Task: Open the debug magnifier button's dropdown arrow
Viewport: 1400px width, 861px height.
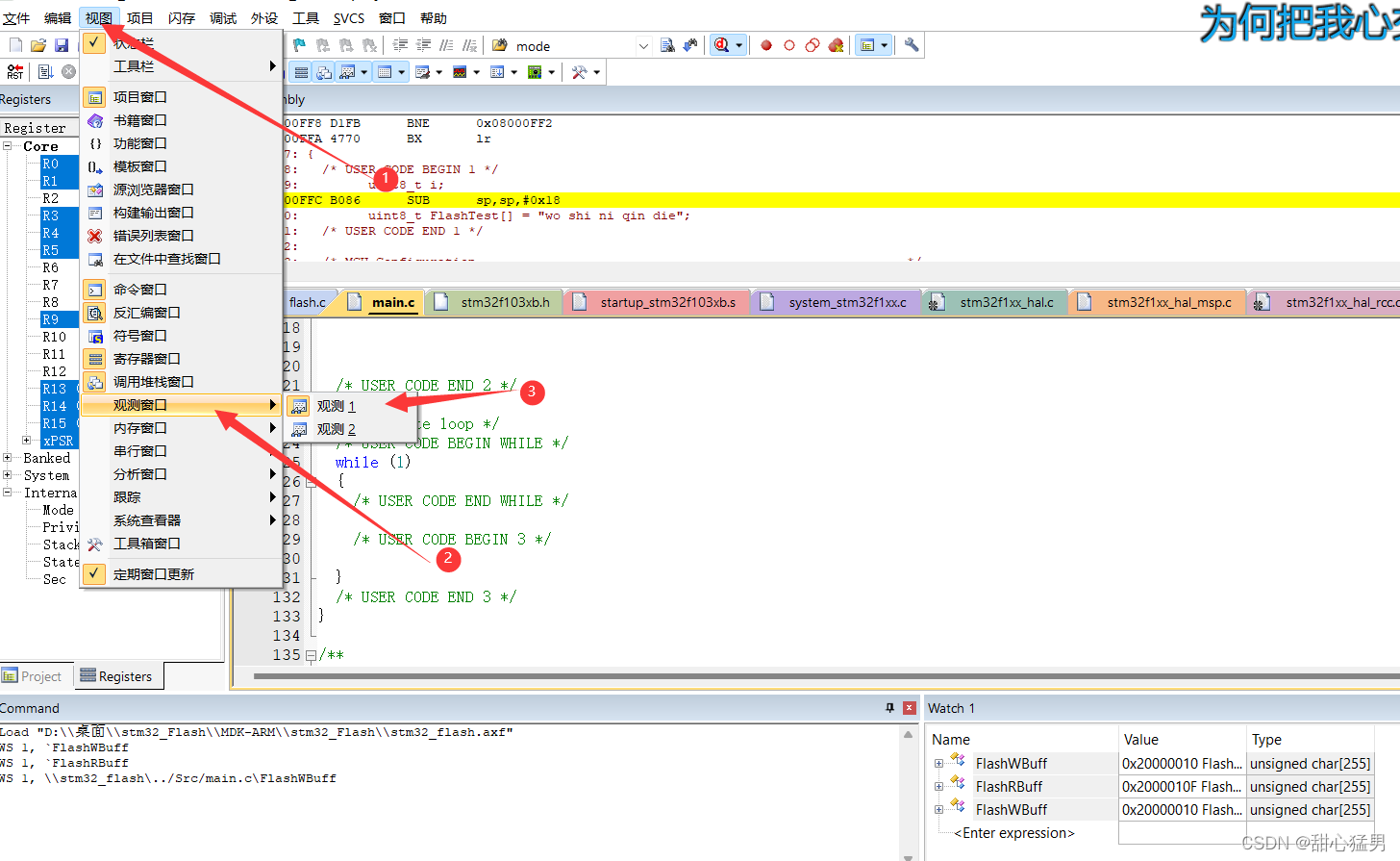Action: coord(738,45)
